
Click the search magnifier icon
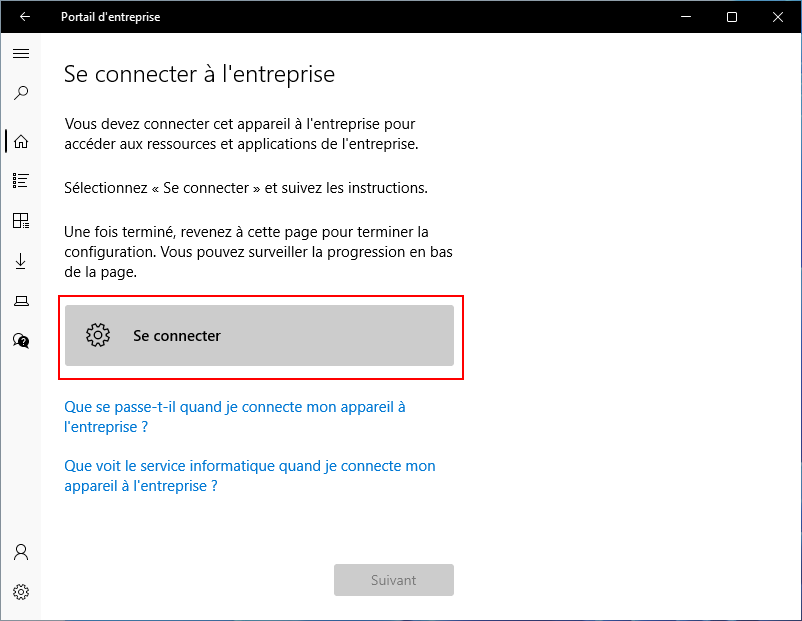(21, 93)
